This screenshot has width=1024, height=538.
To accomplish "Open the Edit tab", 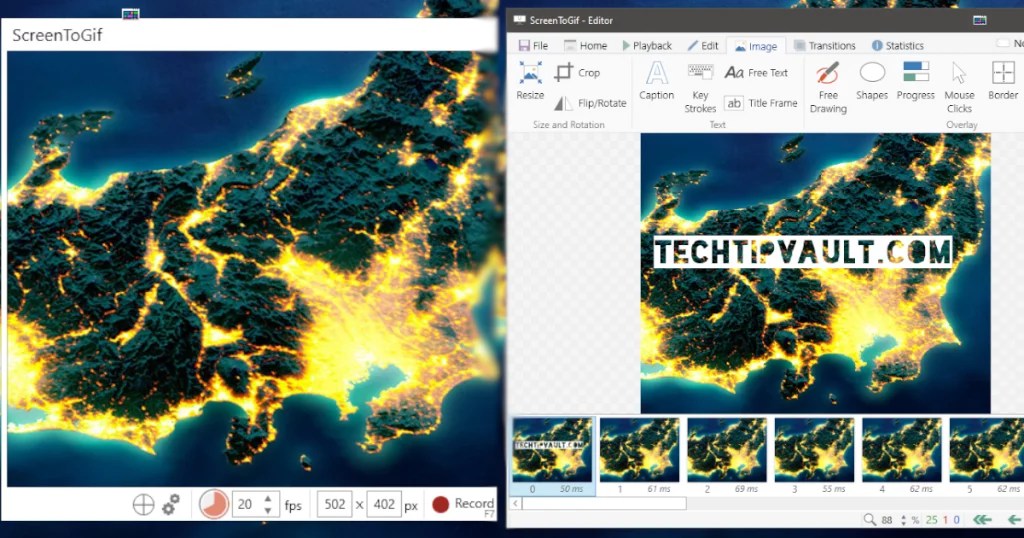I will 703,46.
